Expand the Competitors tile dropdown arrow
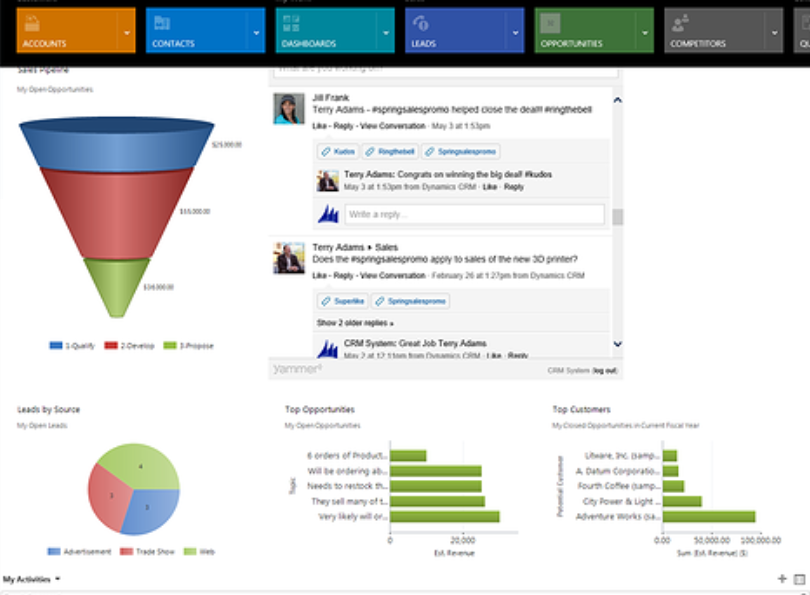810x595 pixels. tap(775, 33)
